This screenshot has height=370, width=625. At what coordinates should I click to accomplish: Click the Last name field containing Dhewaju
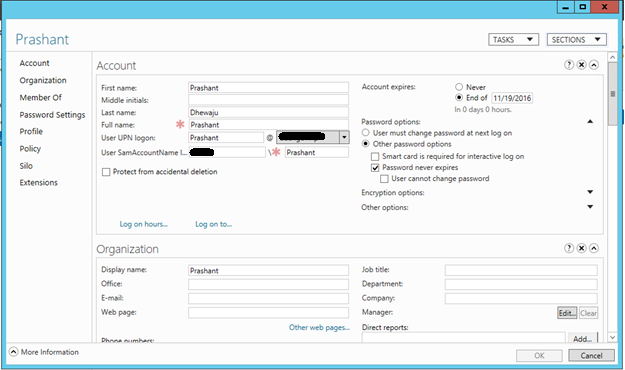click(x=268, y=112)
